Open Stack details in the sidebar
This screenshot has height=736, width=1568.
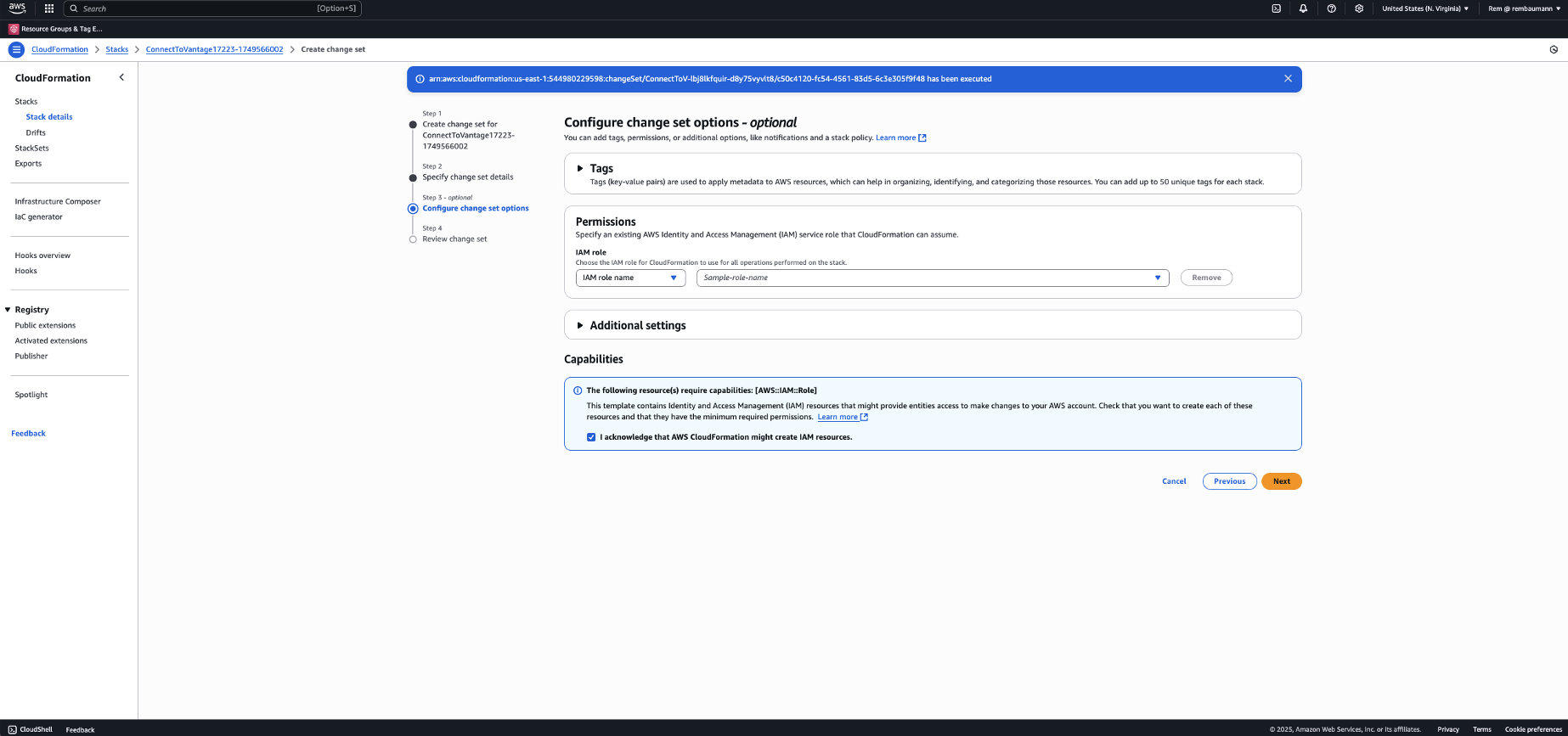coord(49,117)
